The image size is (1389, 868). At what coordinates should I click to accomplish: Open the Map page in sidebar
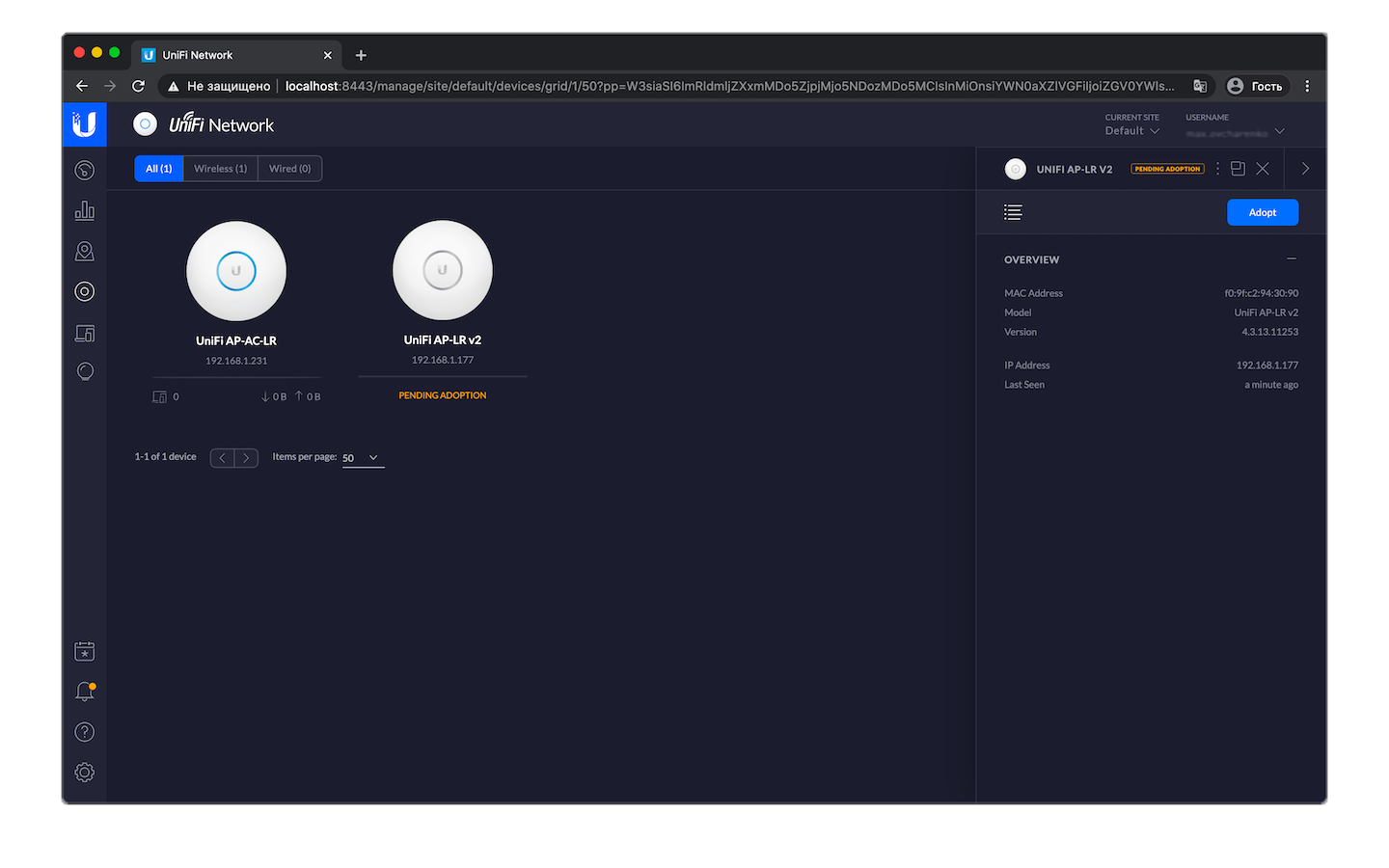pyautogui.click(x=85, y=251)
